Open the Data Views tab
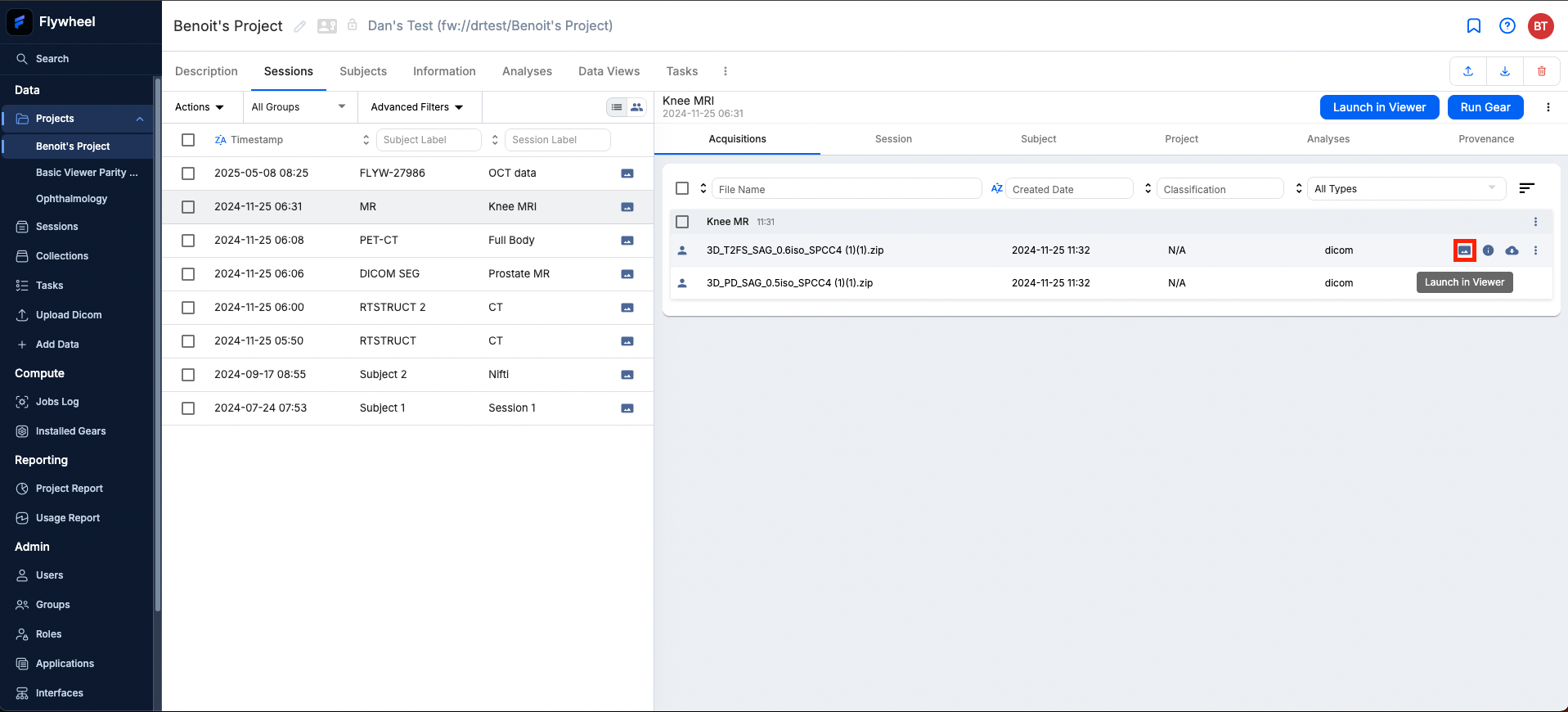1568x712 pixels. click(609, 71)
